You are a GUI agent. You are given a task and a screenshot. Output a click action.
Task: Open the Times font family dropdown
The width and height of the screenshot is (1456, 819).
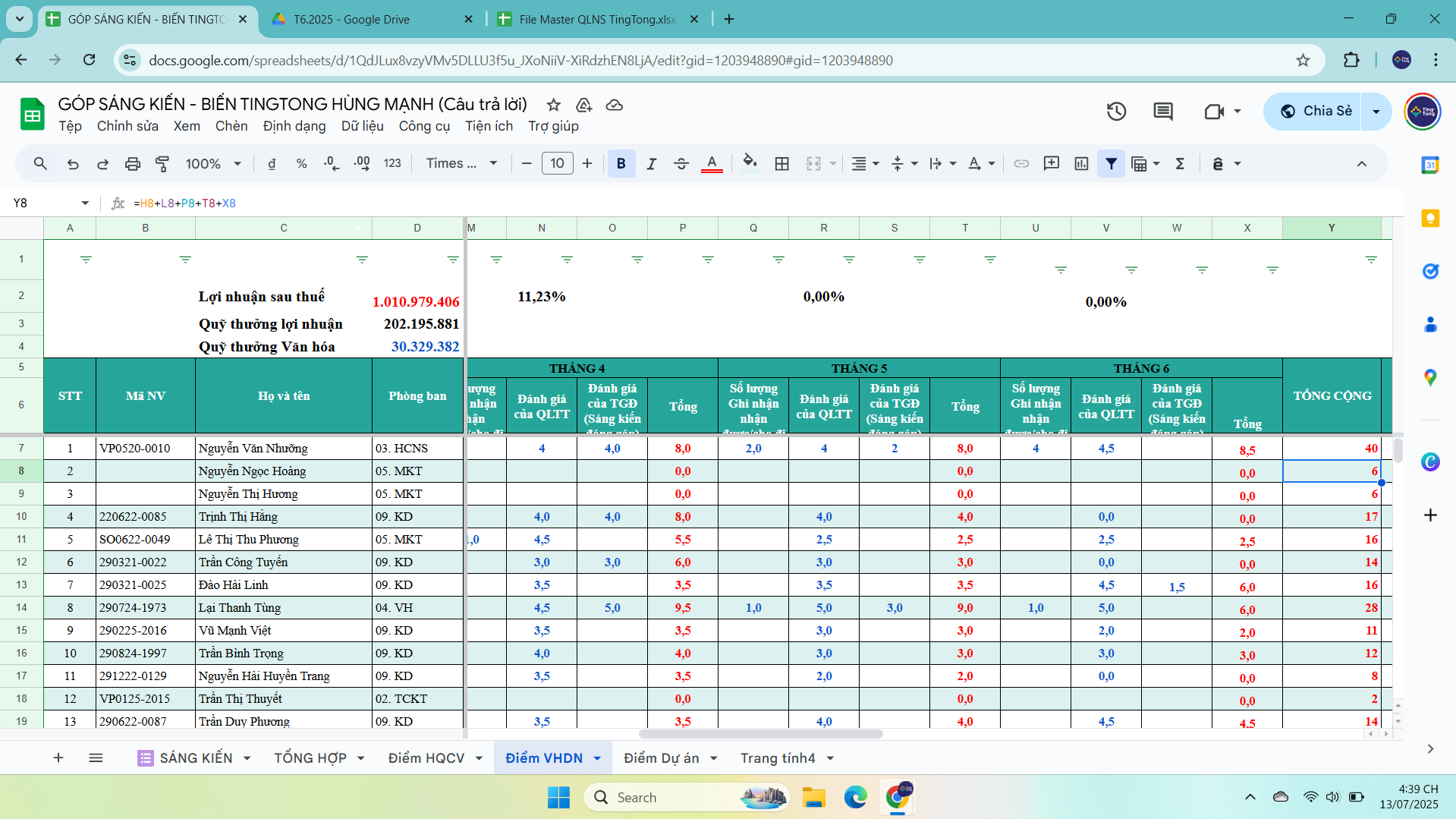(x=461, y=163)
